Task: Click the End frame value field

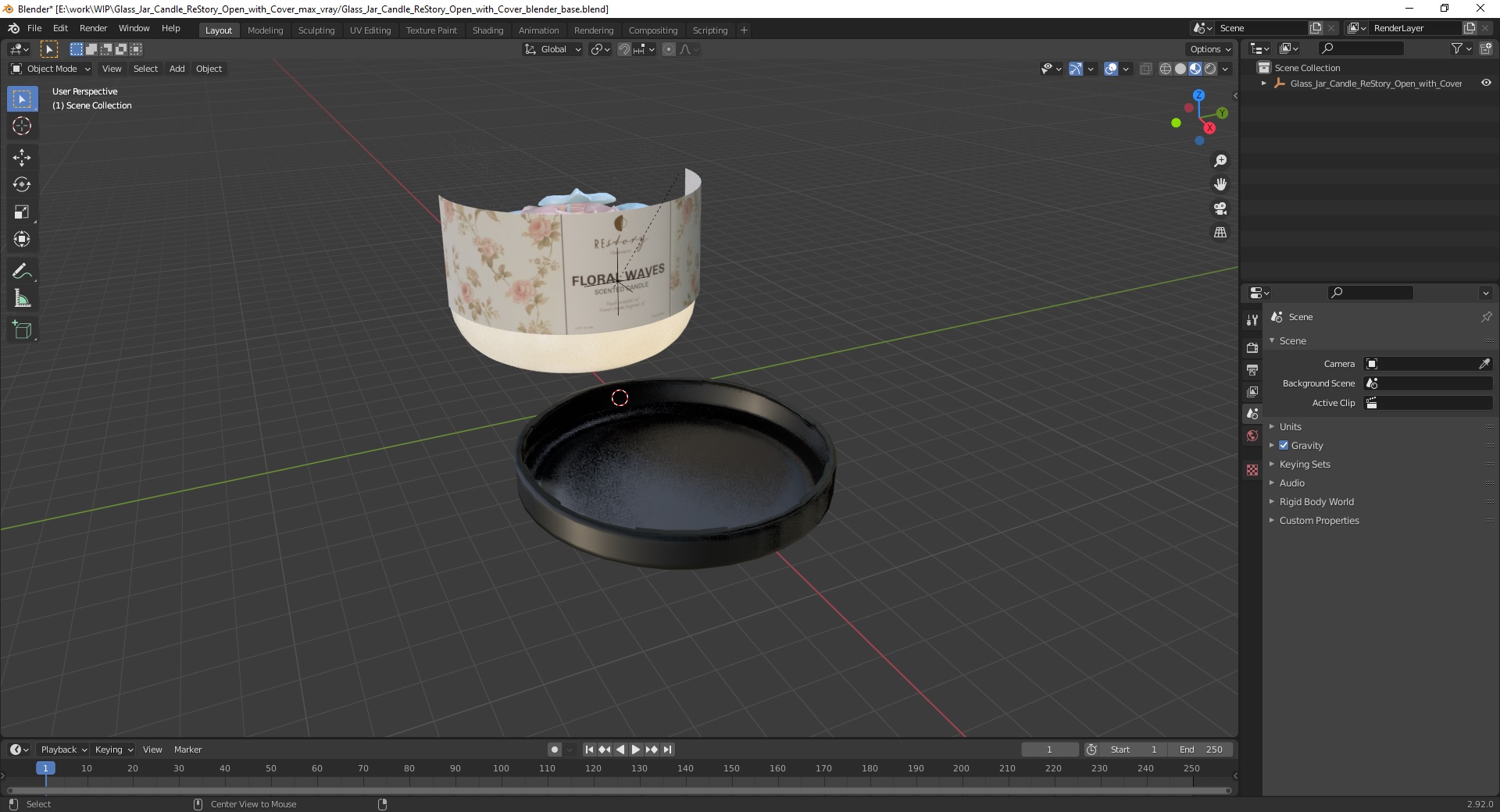Action: [x=1202, y=750]
